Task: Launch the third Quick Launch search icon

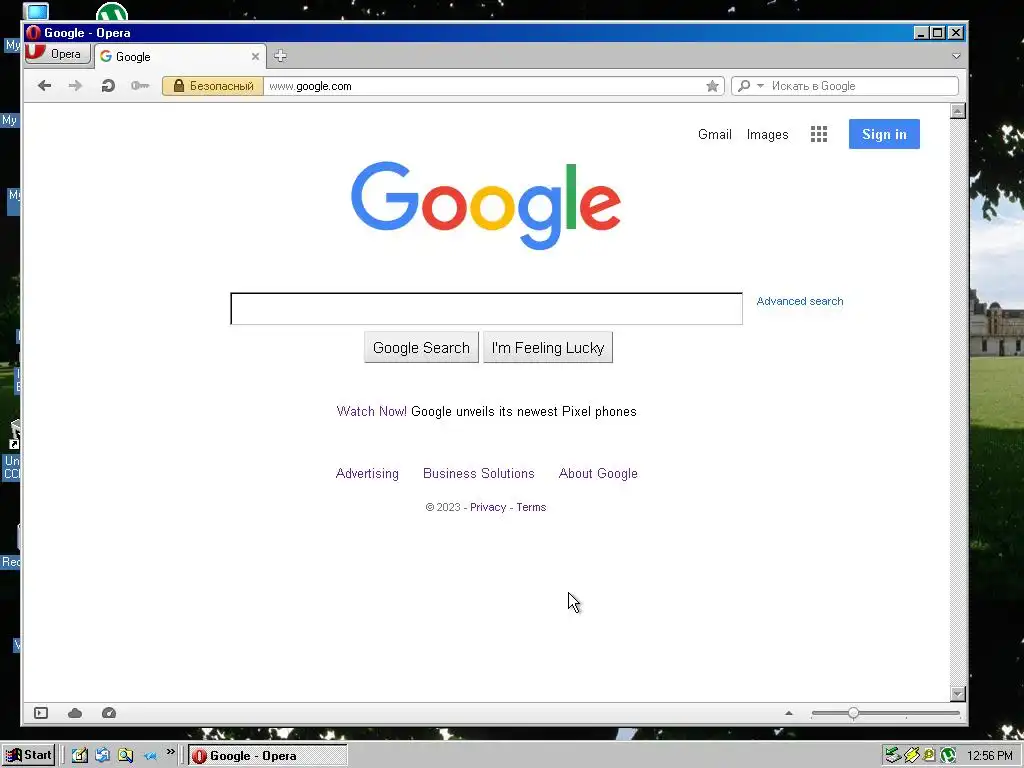Action: [125, 756]
